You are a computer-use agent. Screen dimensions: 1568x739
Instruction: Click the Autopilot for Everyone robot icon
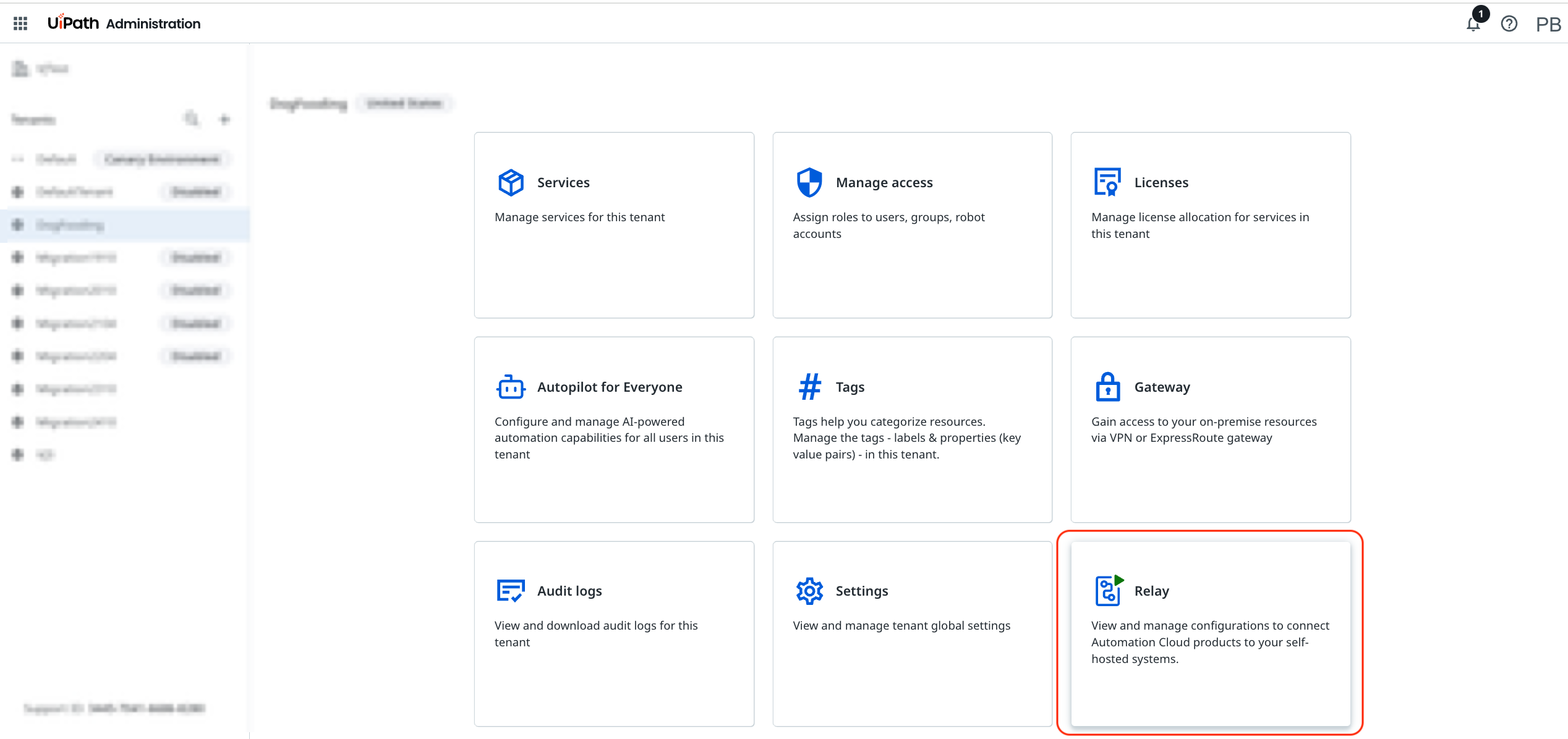pos(511,387)
